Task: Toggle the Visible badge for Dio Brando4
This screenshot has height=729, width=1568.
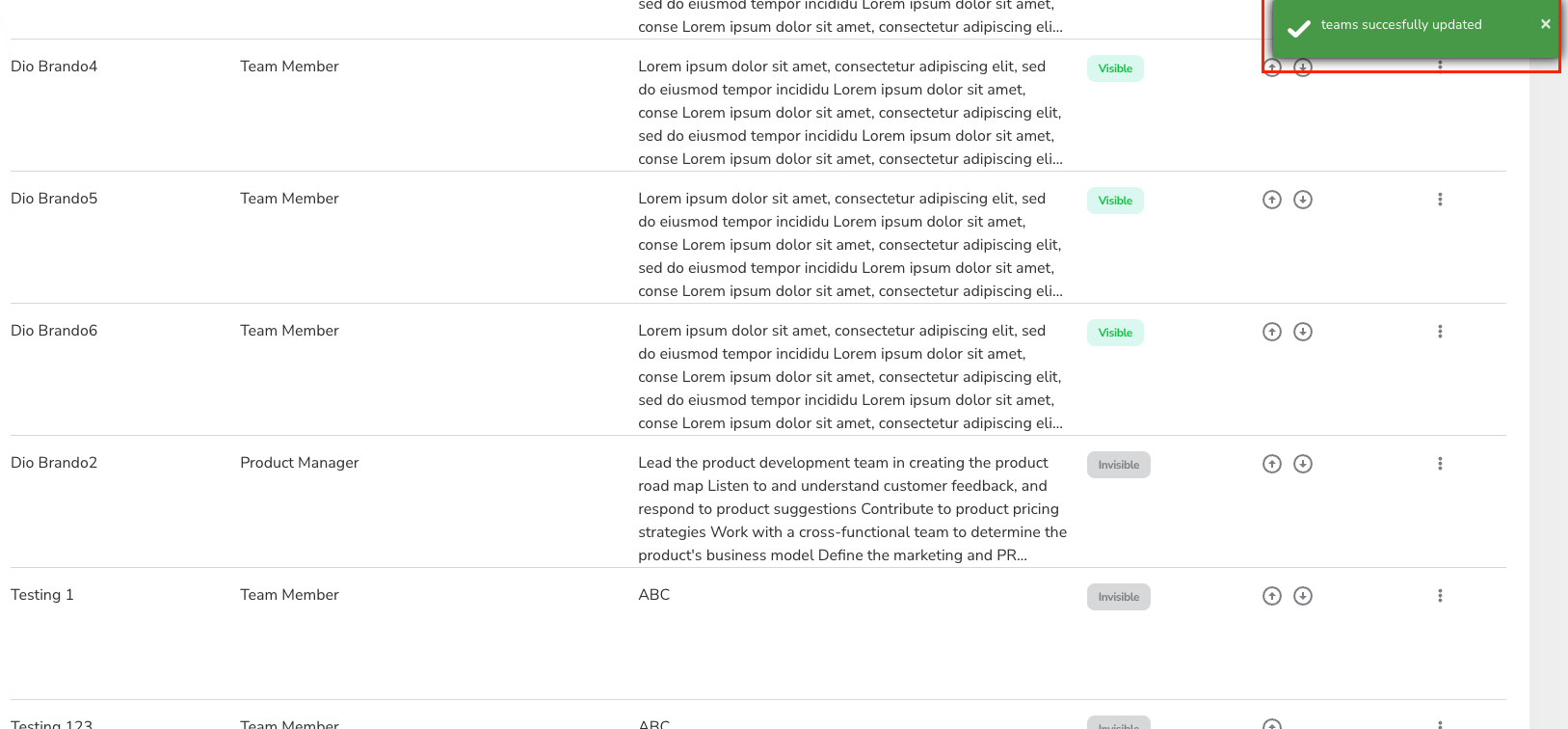Action: click(1115, 68)
